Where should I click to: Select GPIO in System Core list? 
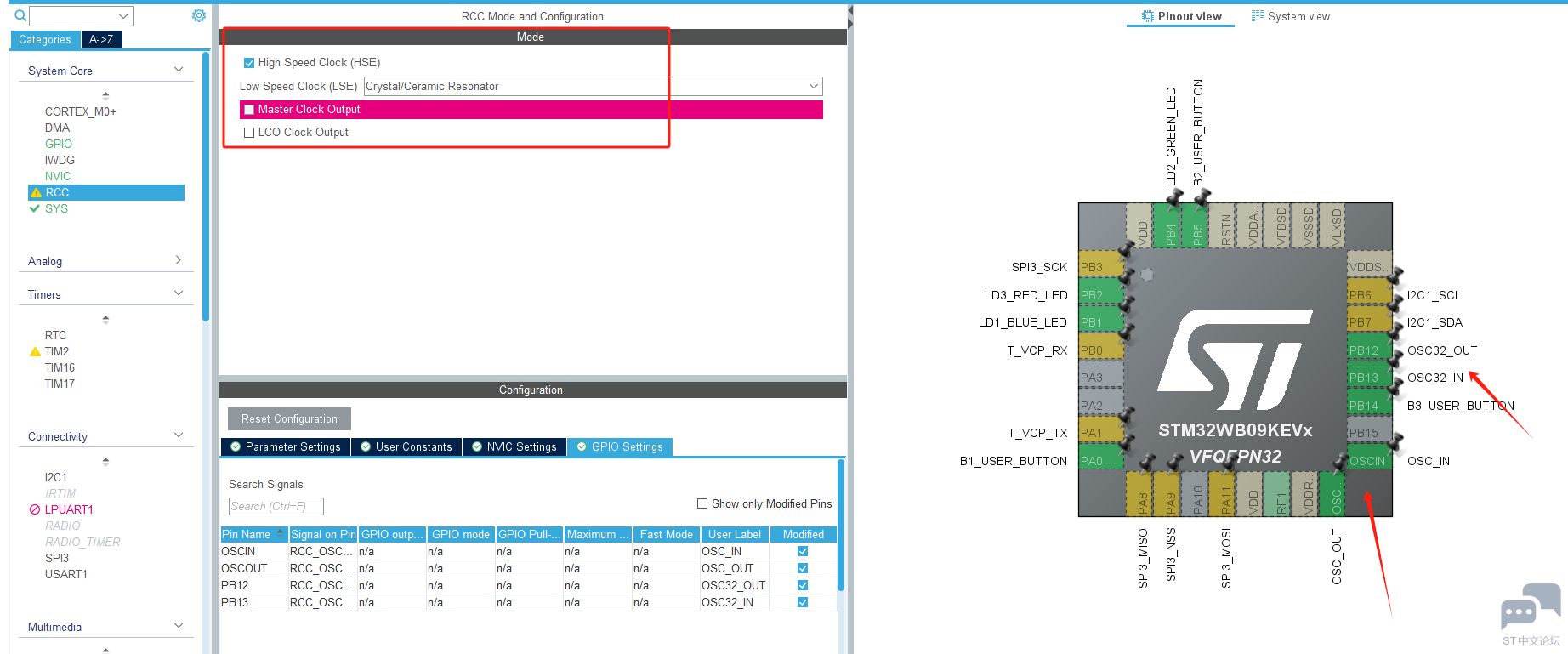click(x=59, y=145)
